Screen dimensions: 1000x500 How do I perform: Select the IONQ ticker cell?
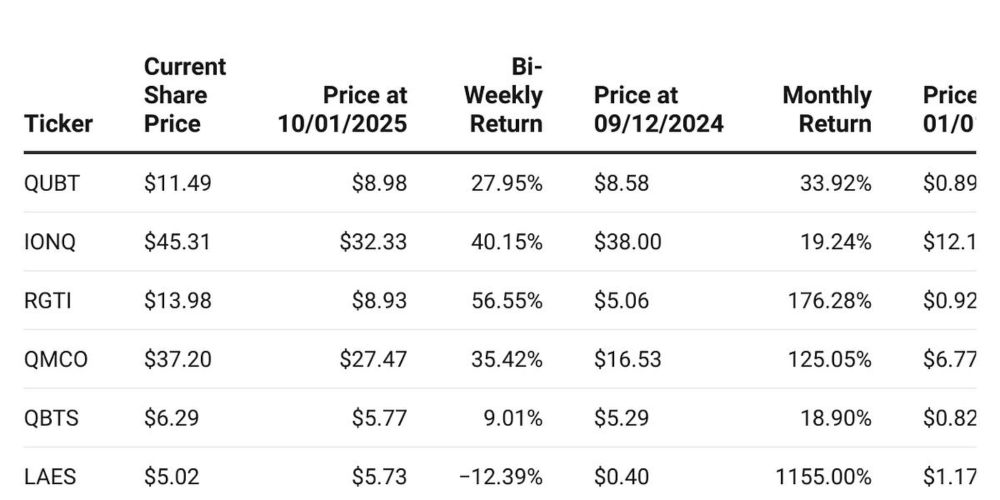[49, 242]
